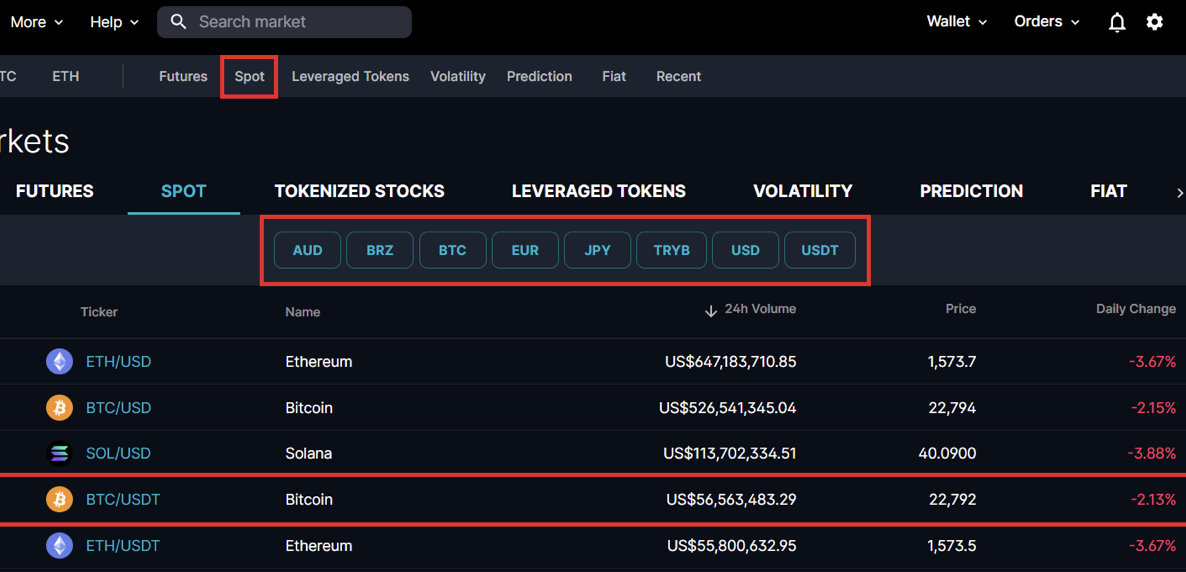Sort by the Price column header
This screenshot has height=572, width=1186.
pyautogui.click(x=961, y=309)
